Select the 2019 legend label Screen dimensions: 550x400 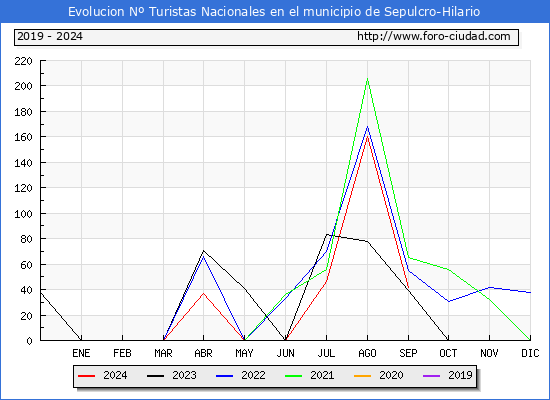460,375
